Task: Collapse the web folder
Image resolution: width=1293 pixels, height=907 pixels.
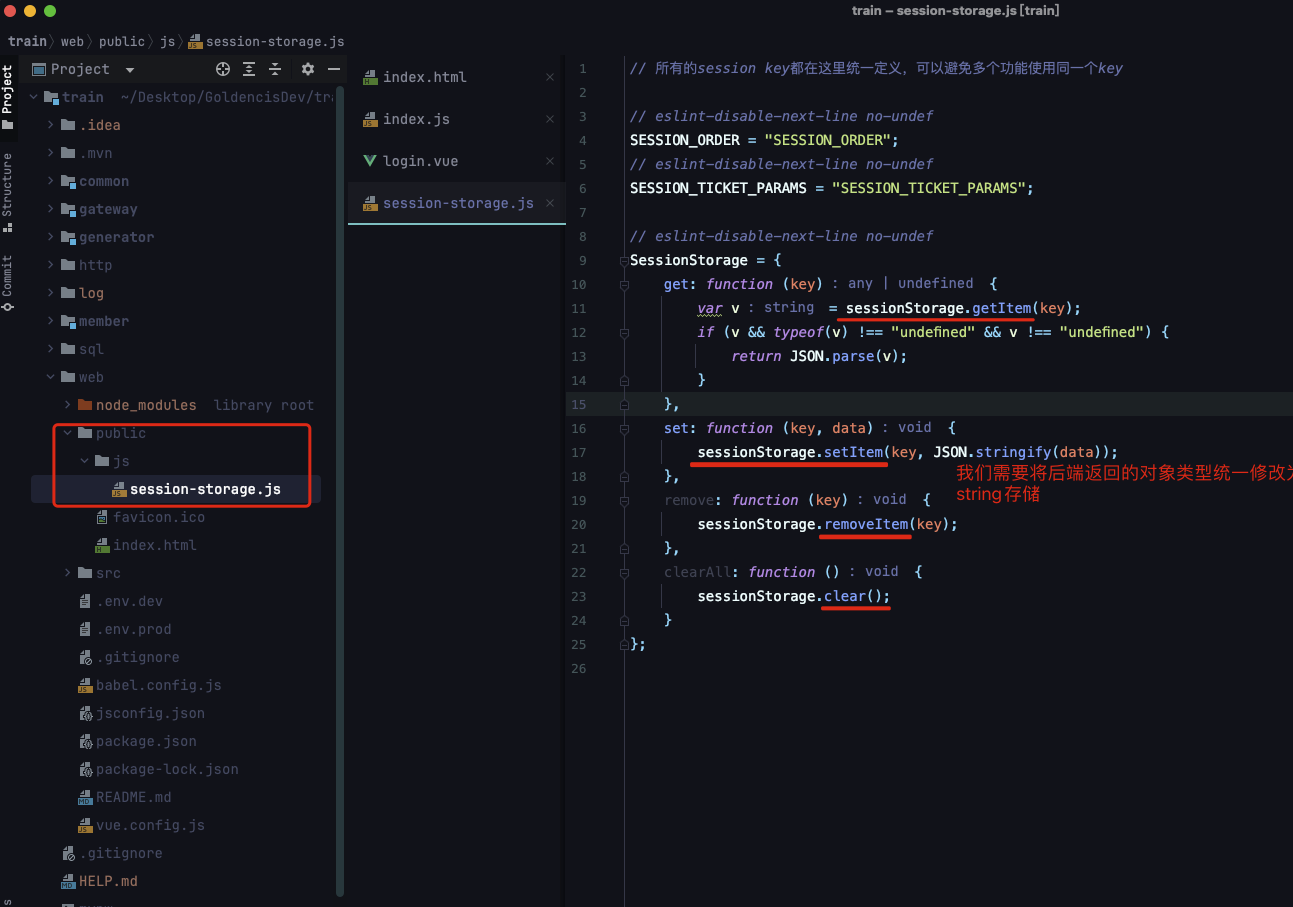Action: (x=51, y=377)
